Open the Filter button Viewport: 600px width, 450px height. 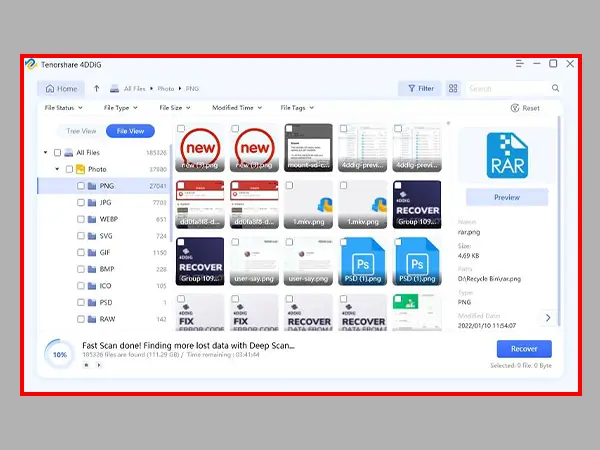(420, 89)
